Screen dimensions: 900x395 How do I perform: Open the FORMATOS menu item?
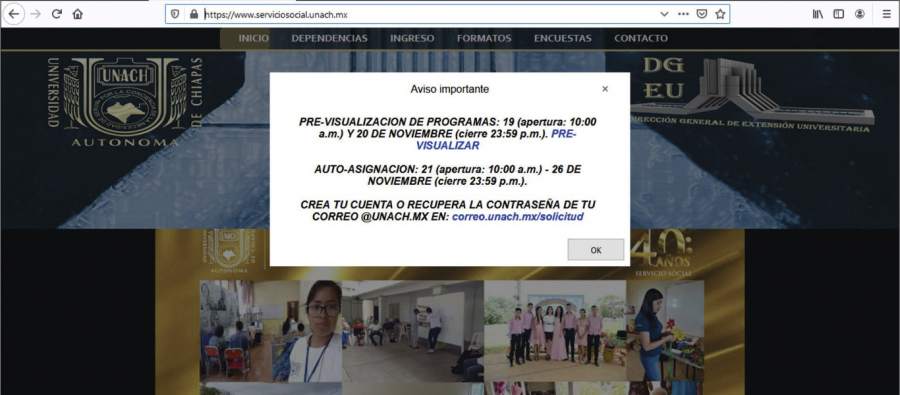[x=484, y=38]
